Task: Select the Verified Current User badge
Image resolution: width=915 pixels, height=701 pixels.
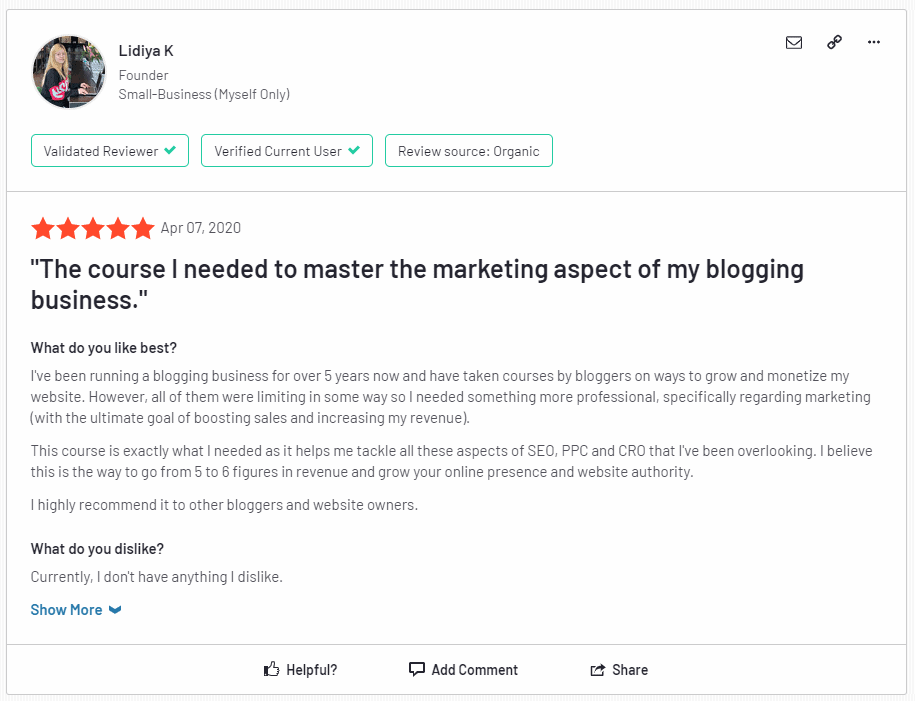Action: coord(287,151)
